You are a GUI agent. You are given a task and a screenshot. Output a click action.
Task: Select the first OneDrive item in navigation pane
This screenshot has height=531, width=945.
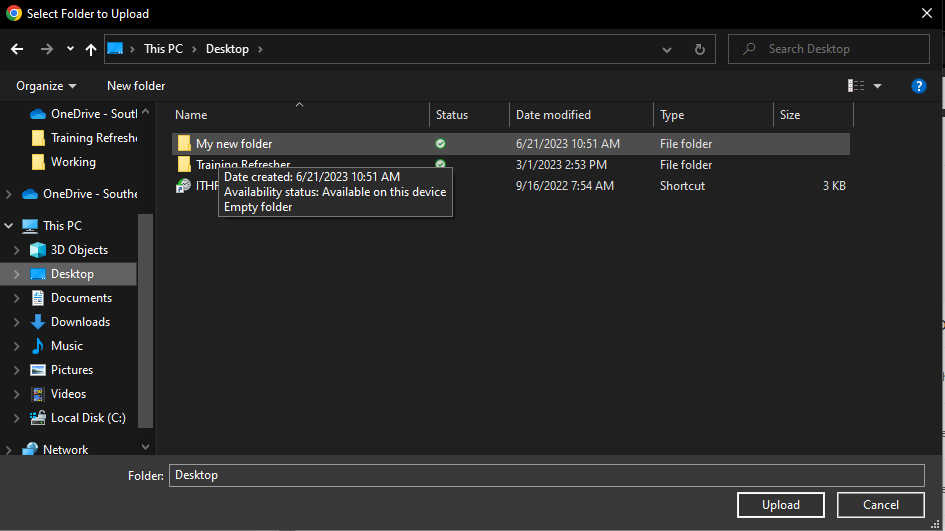coord(83,114)
